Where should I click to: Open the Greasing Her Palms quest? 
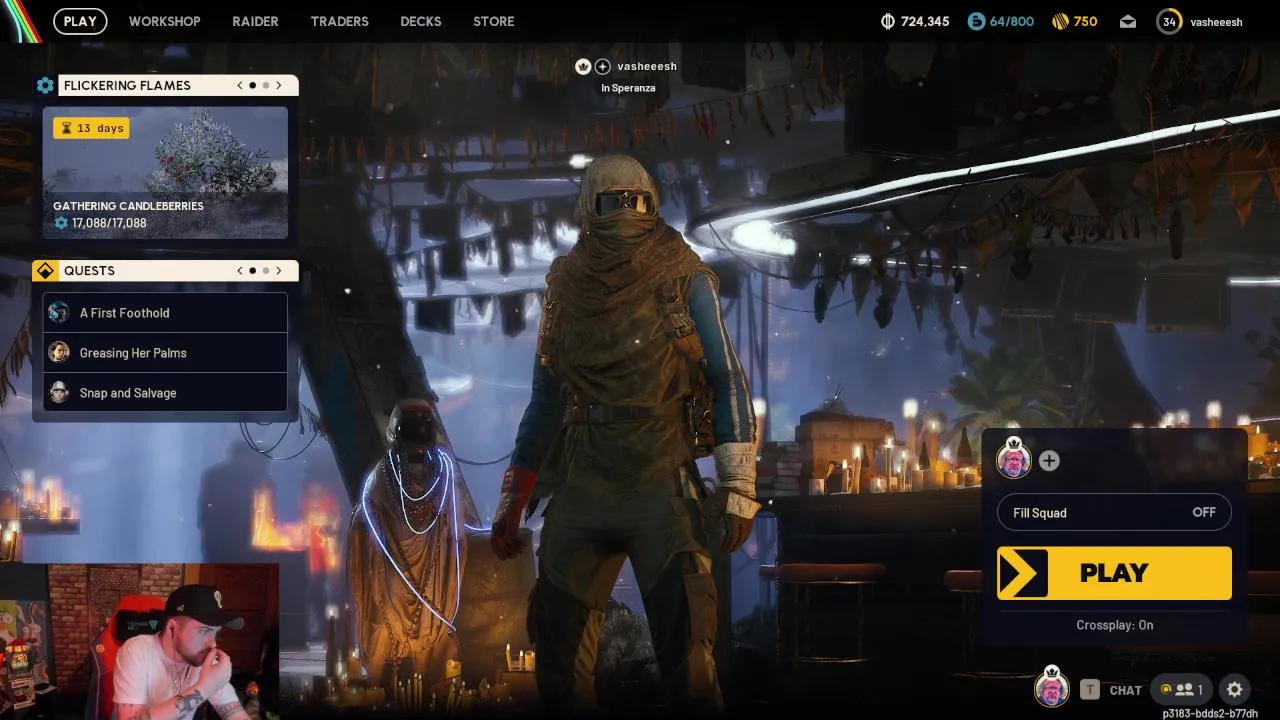[x=165, y=353]
